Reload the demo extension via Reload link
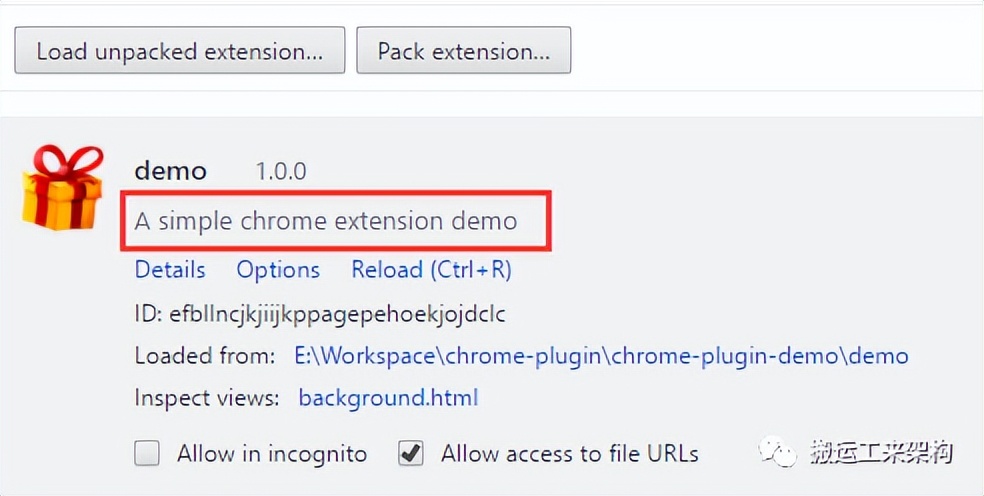The height and width of the screenshot is (496, 984). (431, 270)
